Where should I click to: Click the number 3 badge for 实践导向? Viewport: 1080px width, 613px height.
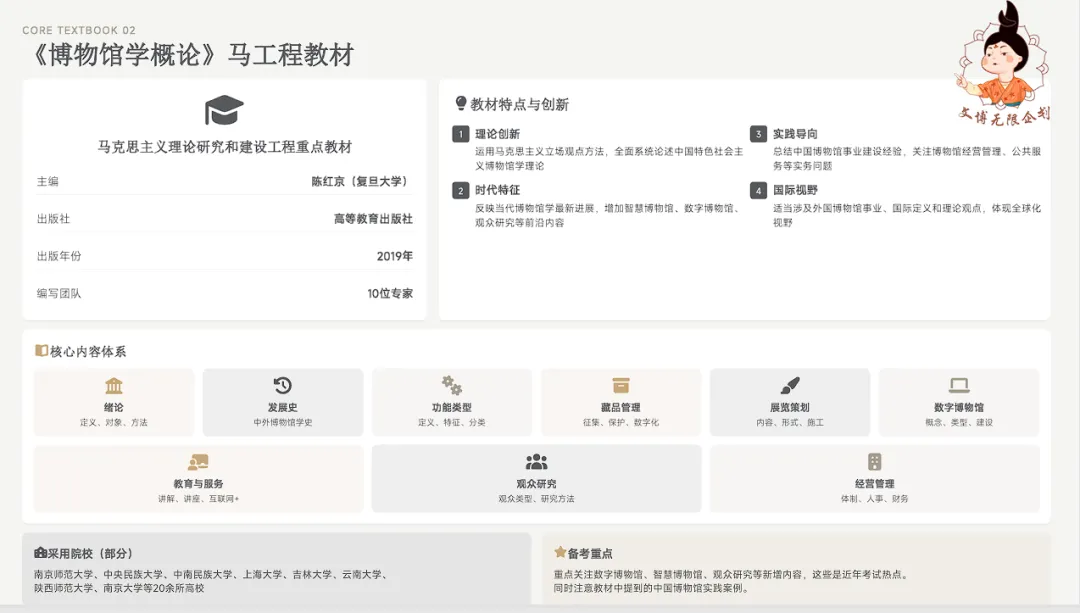(x=758, y=134)
